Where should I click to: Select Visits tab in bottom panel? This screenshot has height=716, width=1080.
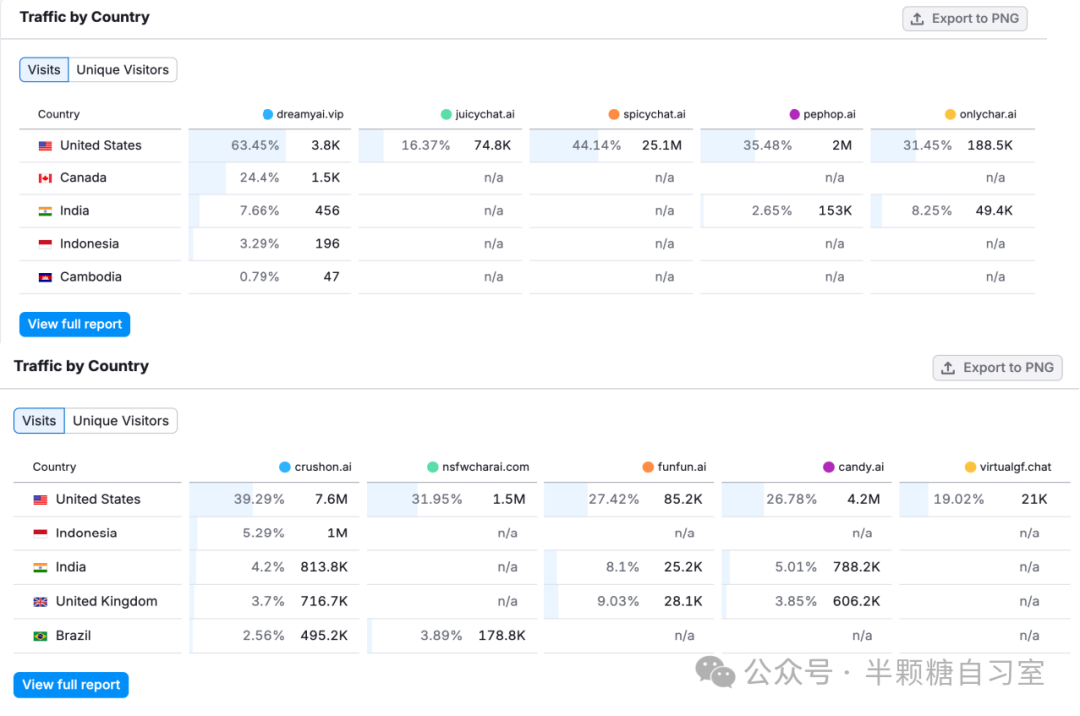tap(39, 421)
